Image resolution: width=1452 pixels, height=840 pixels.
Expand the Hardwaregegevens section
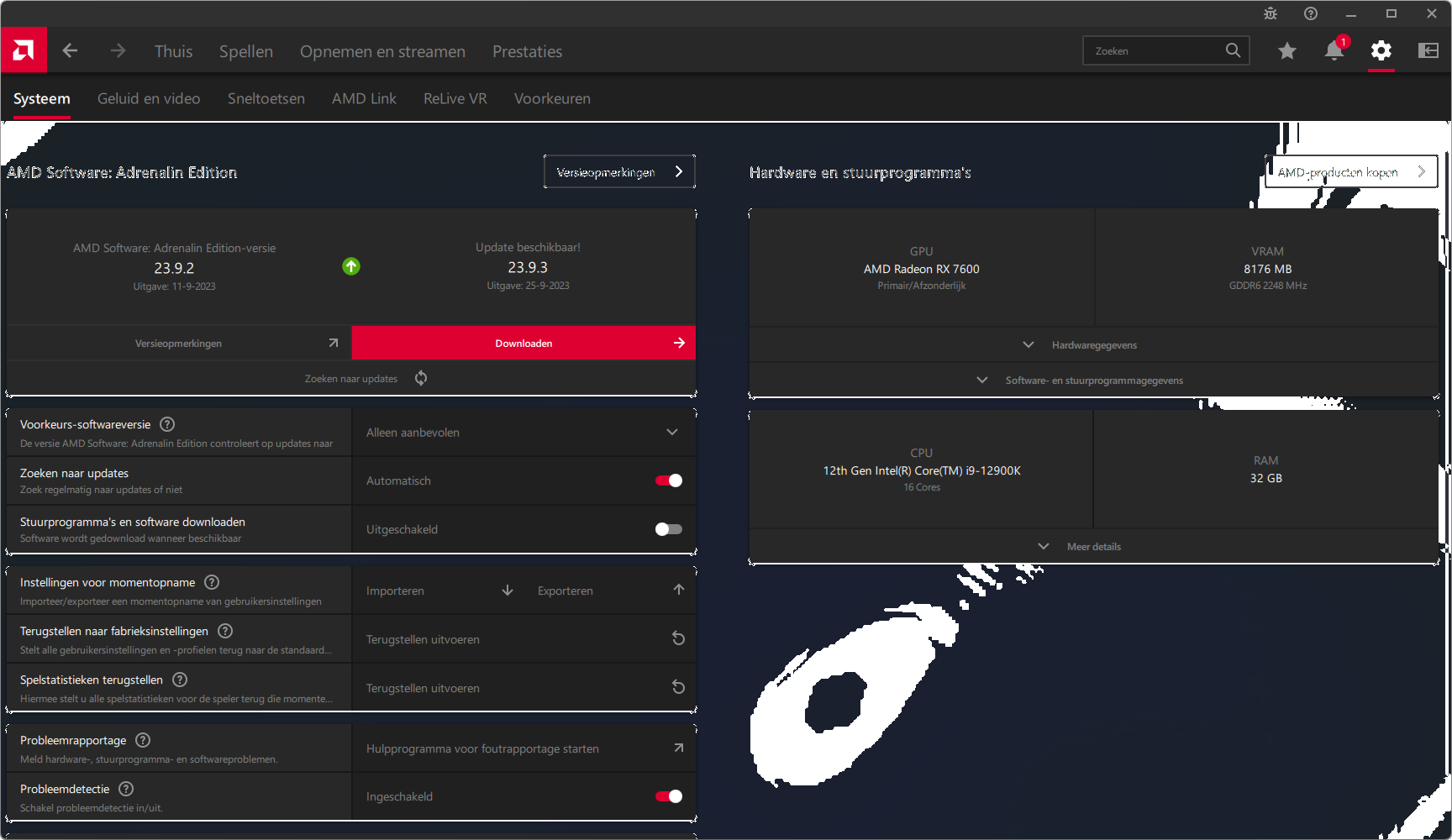[1093, 345]
